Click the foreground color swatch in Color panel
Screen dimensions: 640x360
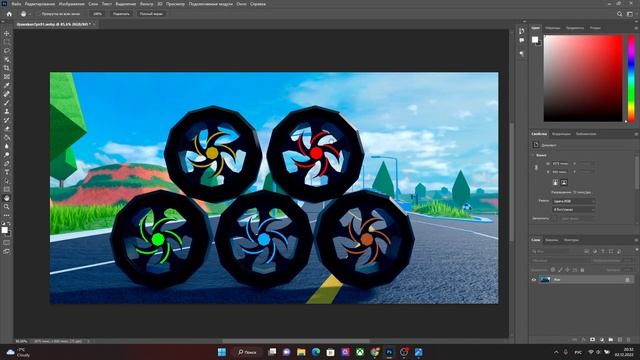535,40
